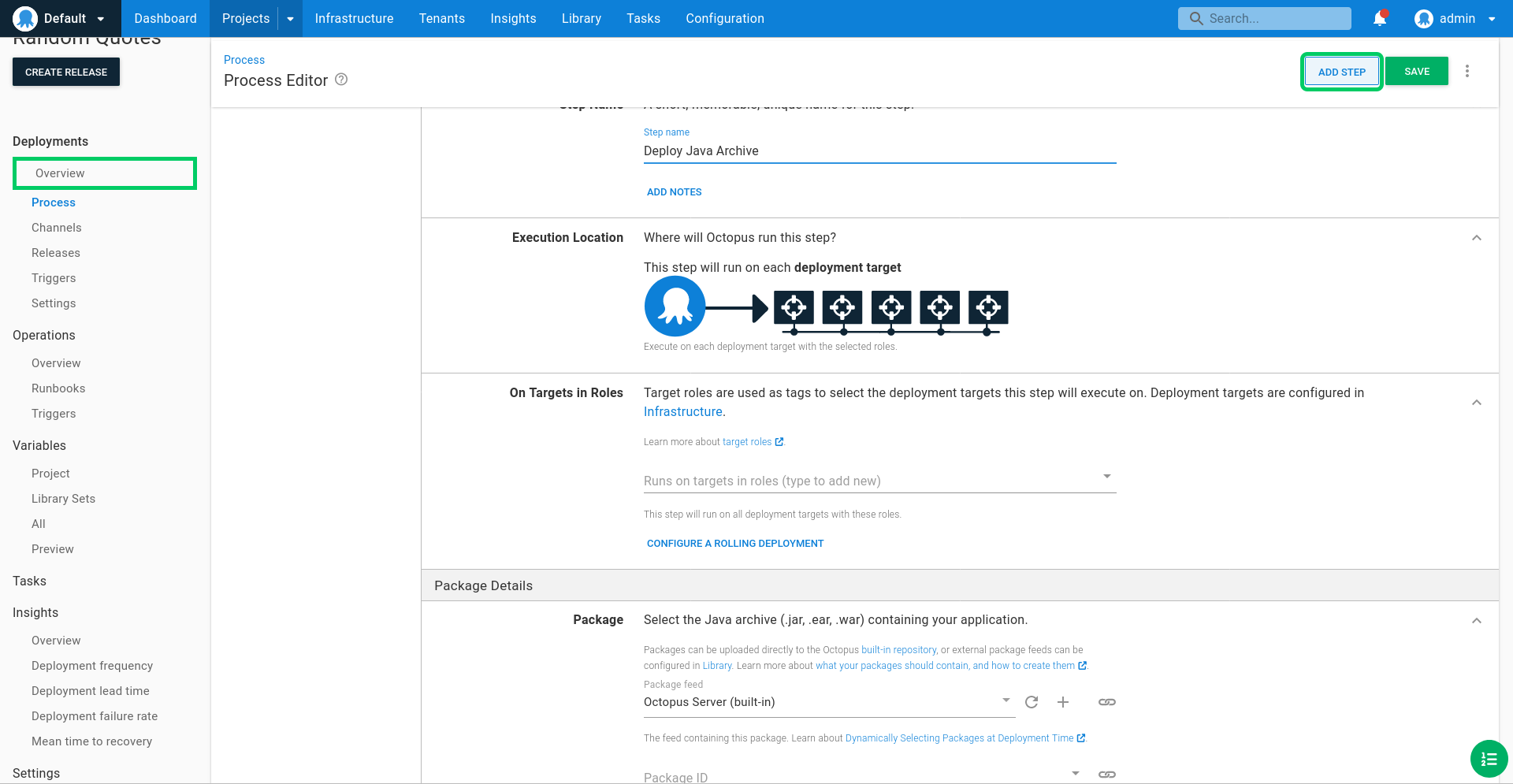Select Process in the sidebar
Screen dimensions: 1513x784
(x=54, y=203)
